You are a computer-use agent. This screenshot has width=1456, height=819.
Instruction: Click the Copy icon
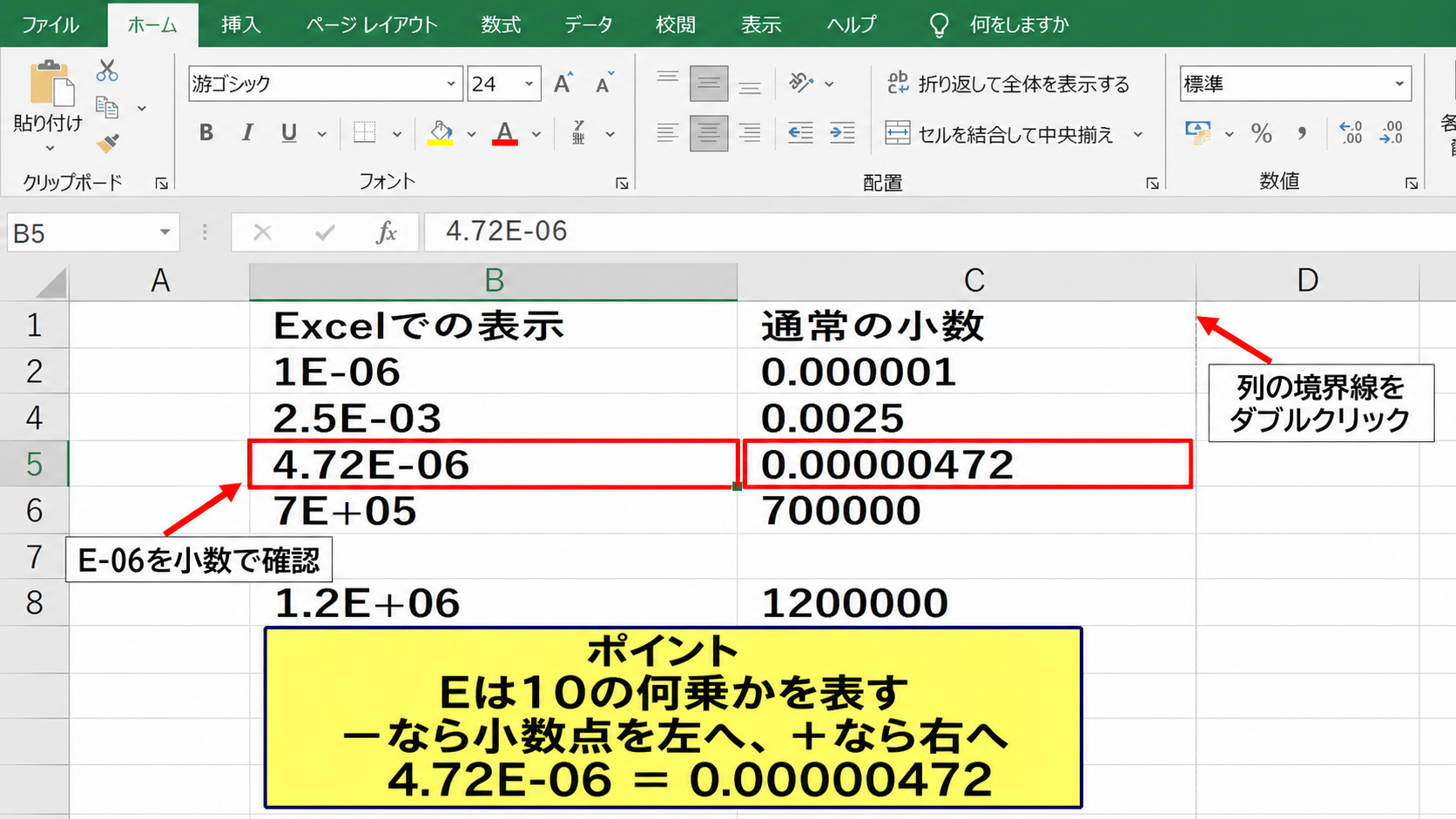coord(107,108)
